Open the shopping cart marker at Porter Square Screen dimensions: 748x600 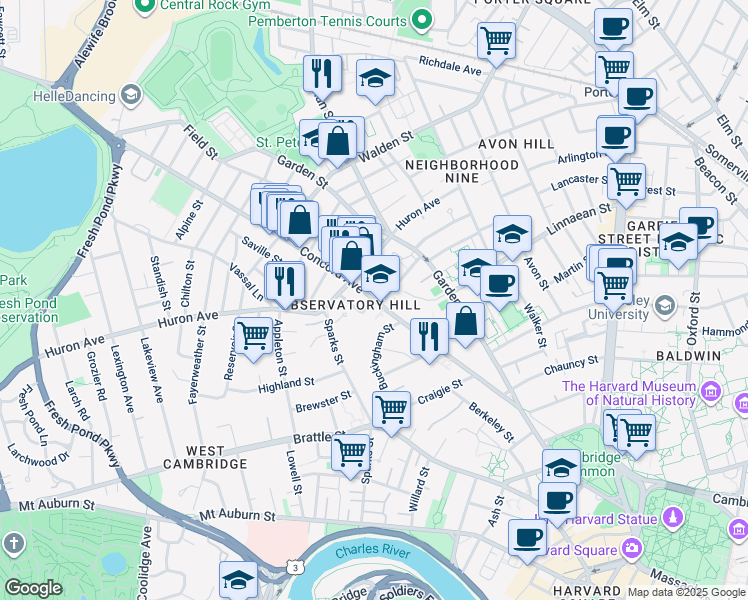point(496,41)
